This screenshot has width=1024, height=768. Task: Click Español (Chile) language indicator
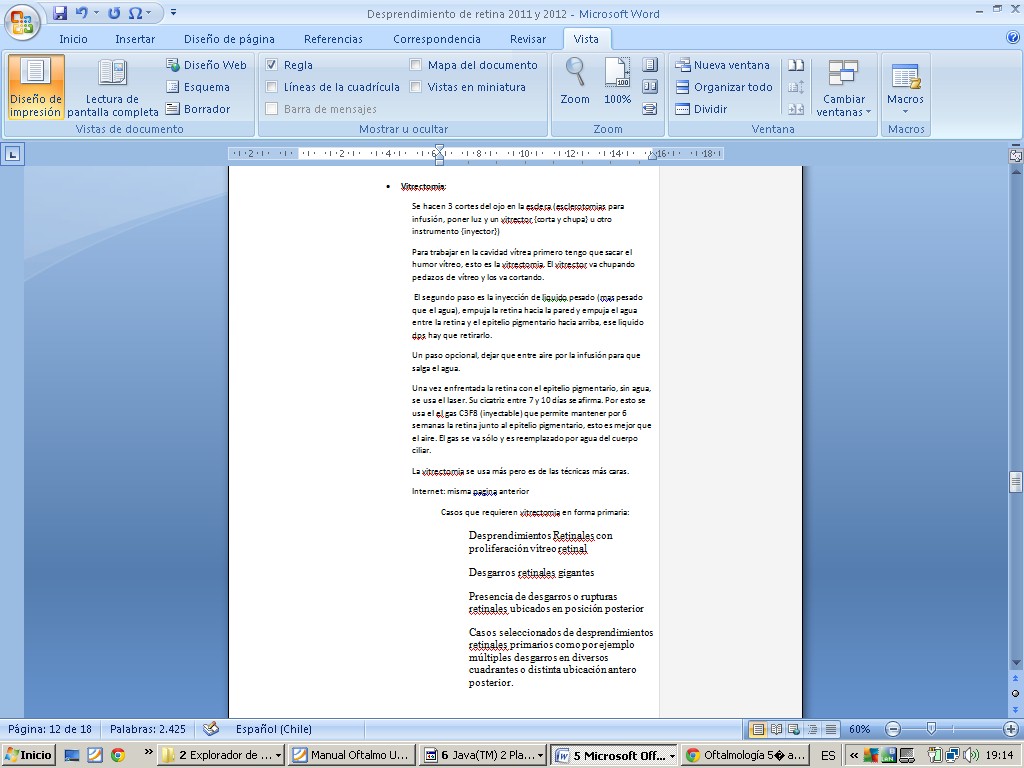coord(274,729)
